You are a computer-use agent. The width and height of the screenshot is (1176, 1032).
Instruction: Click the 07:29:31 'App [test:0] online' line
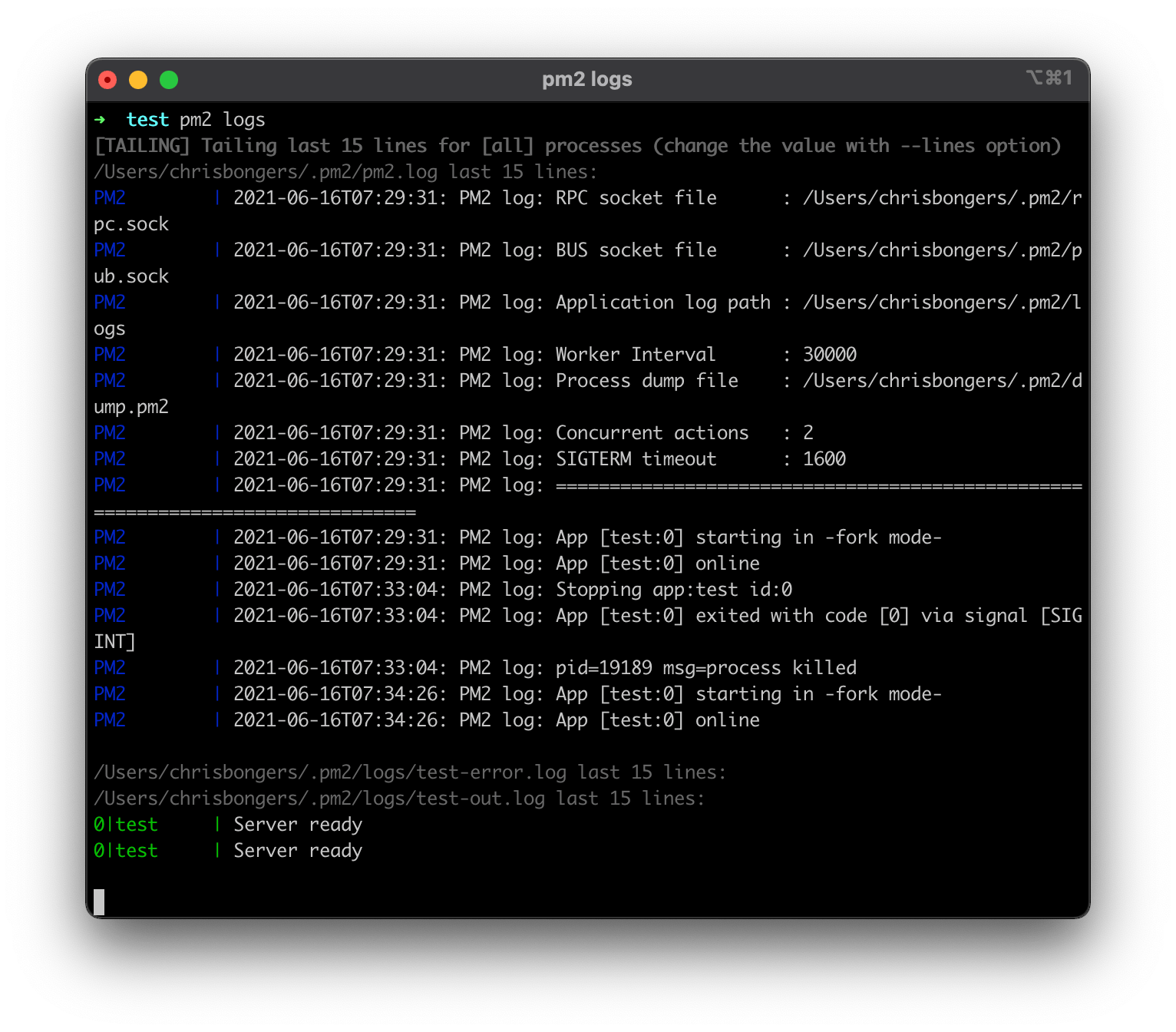tap(427, 564)
